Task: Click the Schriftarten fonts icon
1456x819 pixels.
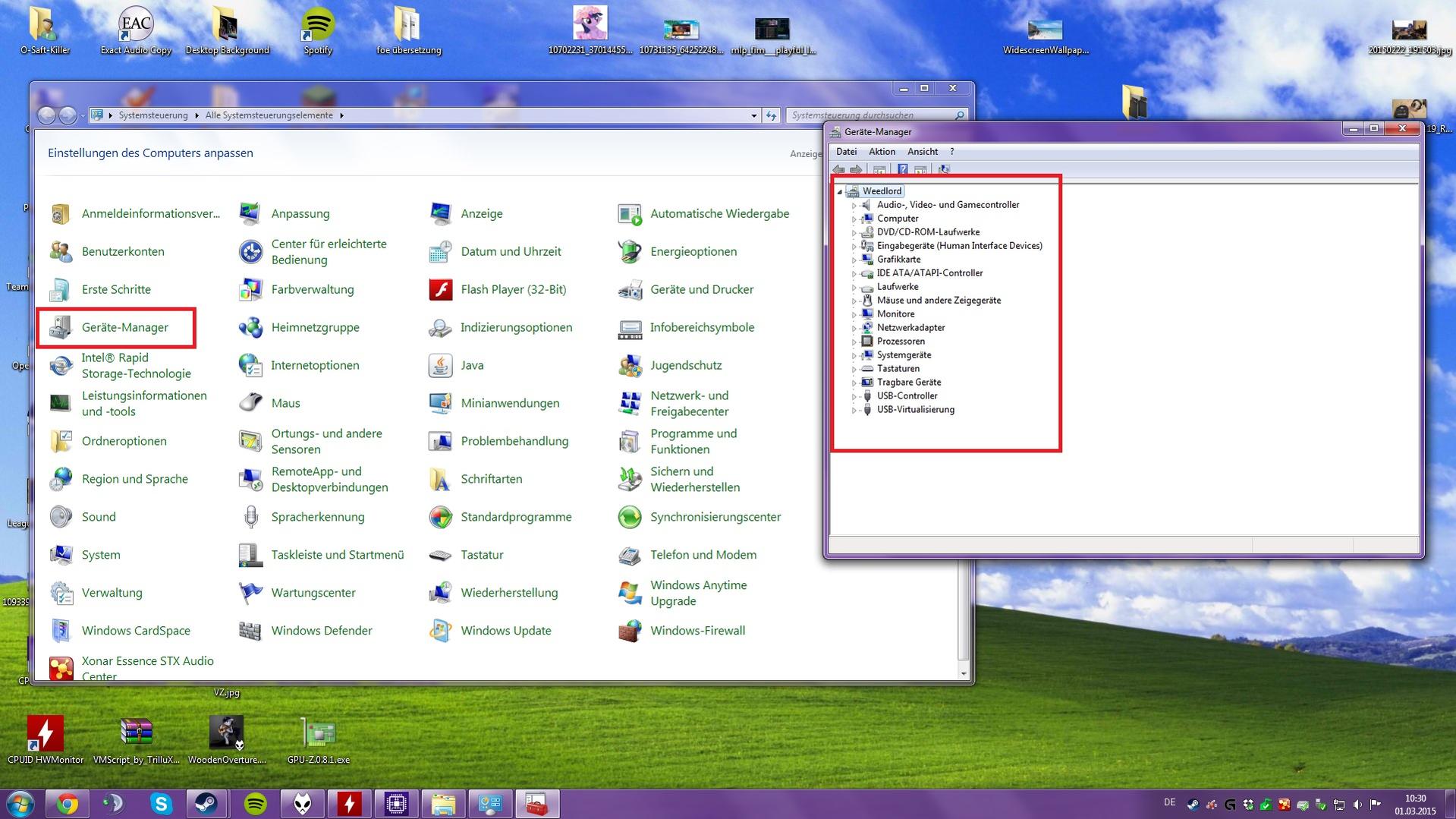Action: tap(440, 479)
